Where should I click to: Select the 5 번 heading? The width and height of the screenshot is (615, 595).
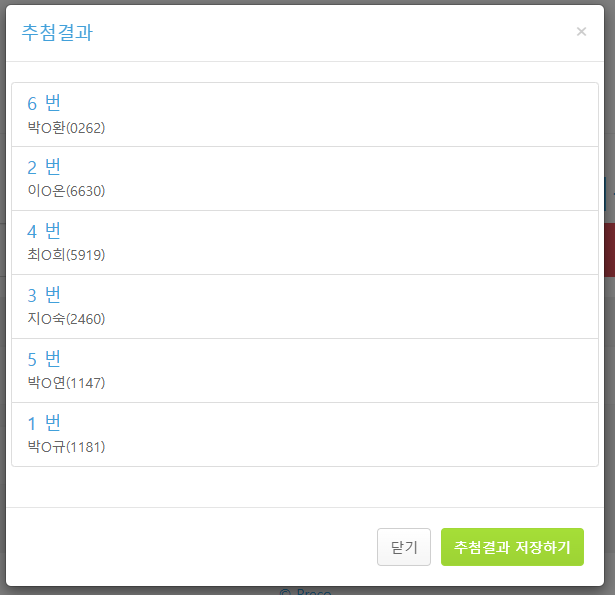[44, 359]
